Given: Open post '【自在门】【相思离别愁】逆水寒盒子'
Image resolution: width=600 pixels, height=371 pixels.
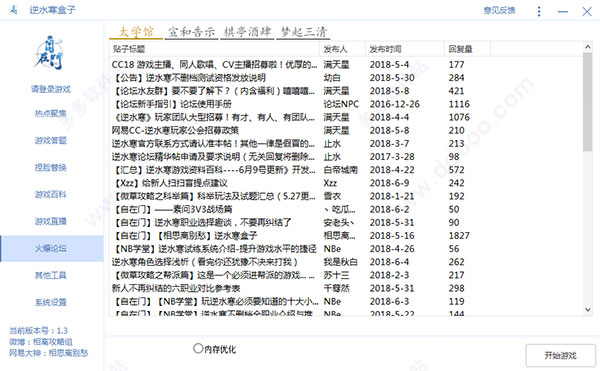Looking at the screenshot, I should coord(185,236).
